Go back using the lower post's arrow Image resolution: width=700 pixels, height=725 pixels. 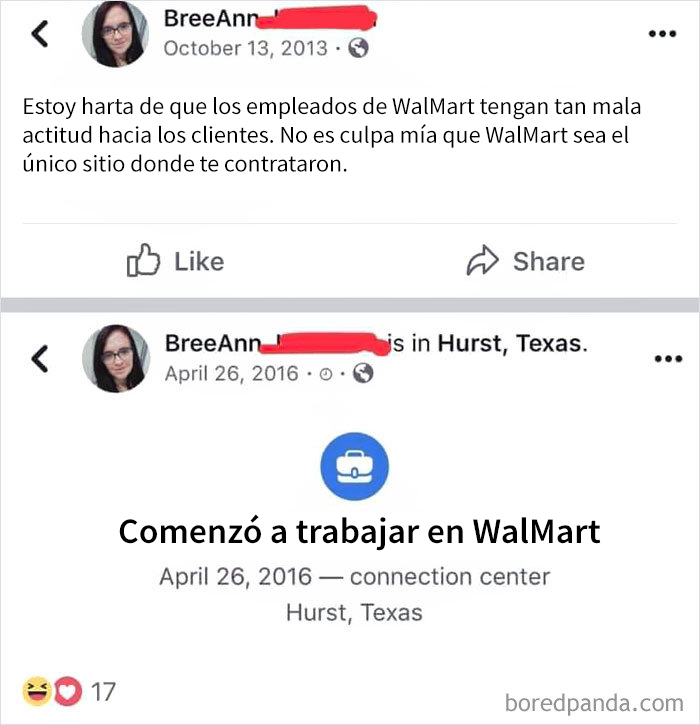point(40,359)
